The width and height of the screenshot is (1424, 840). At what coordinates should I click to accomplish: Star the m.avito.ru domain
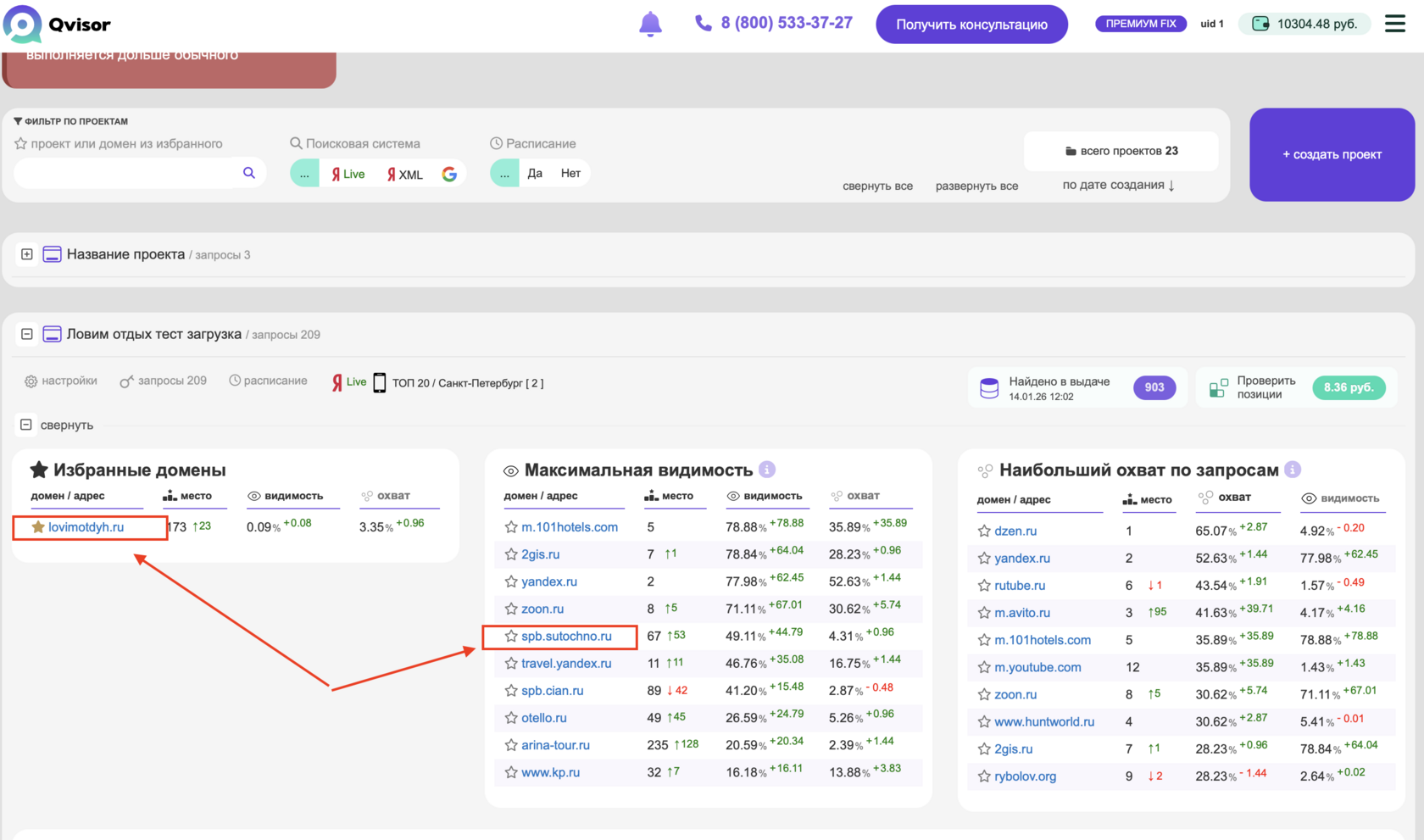tap(984, 613)
